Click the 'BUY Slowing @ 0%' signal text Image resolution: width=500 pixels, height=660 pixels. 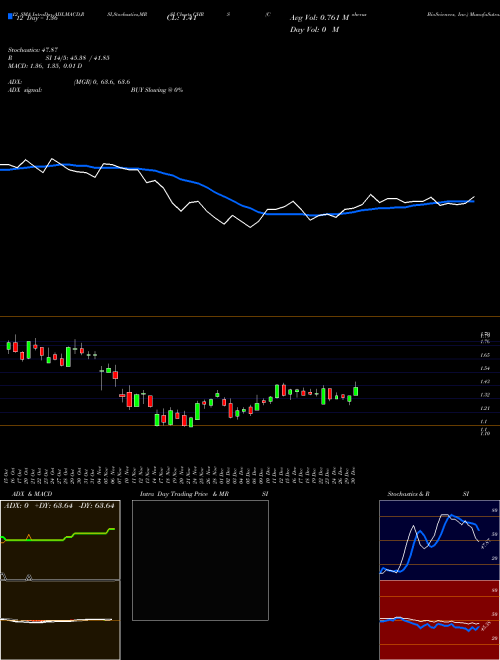[157, 90]
